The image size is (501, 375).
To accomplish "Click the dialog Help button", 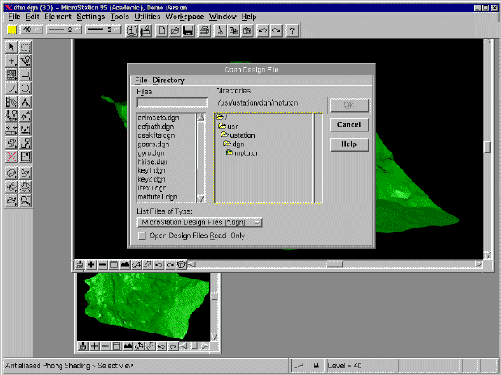I will point(349,144).
